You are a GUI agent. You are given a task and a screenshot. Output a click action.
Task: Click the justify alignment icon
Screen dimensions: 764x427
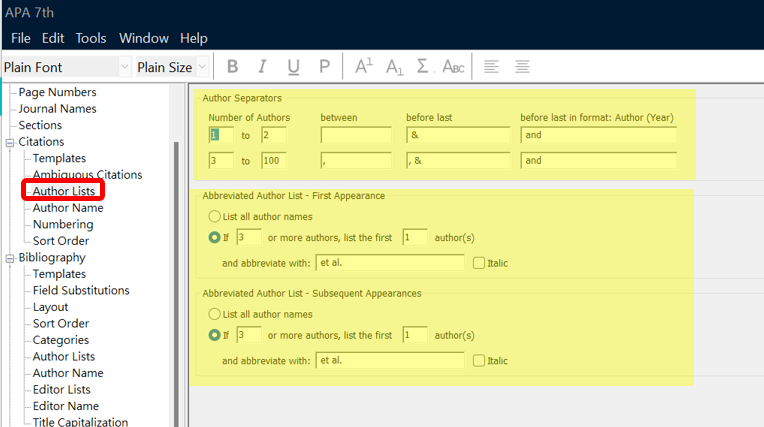(x=522, y=66)
